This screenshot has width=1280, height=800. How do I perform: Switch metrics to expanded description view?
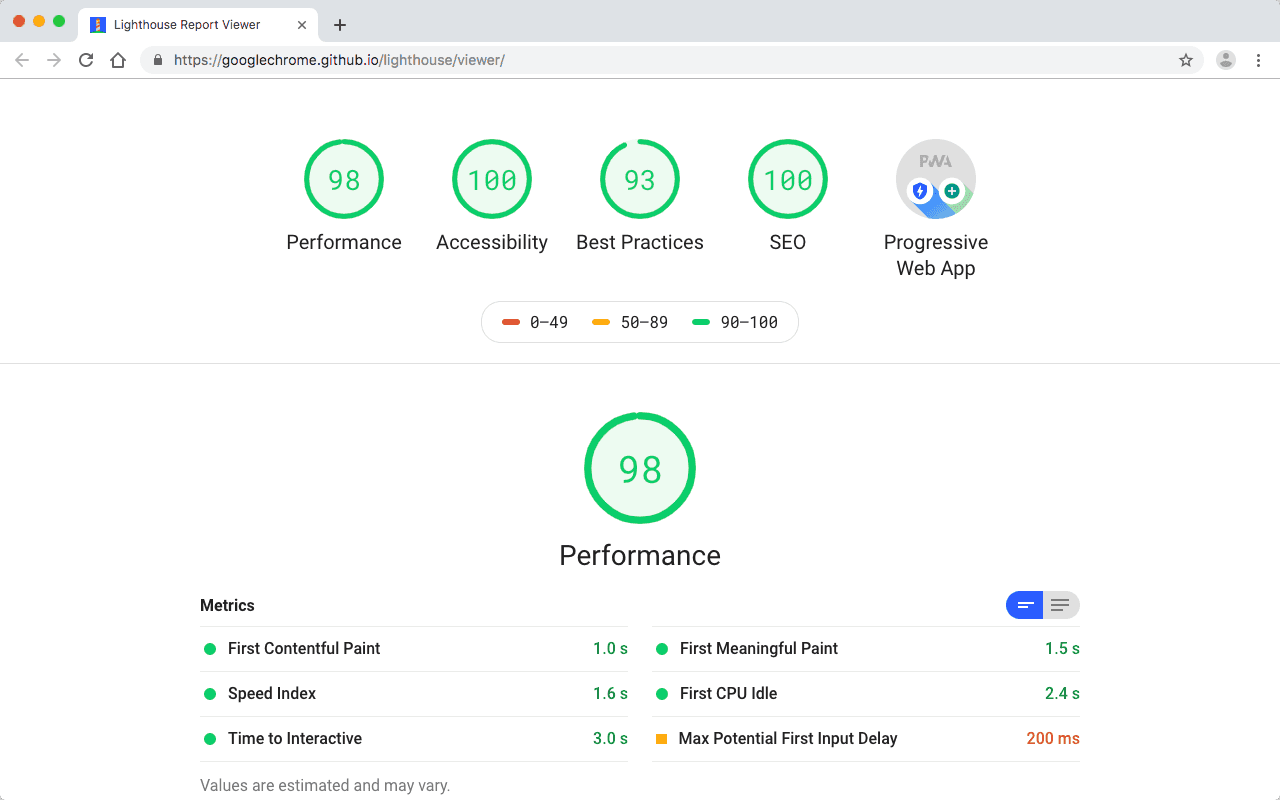[1061, 605]
